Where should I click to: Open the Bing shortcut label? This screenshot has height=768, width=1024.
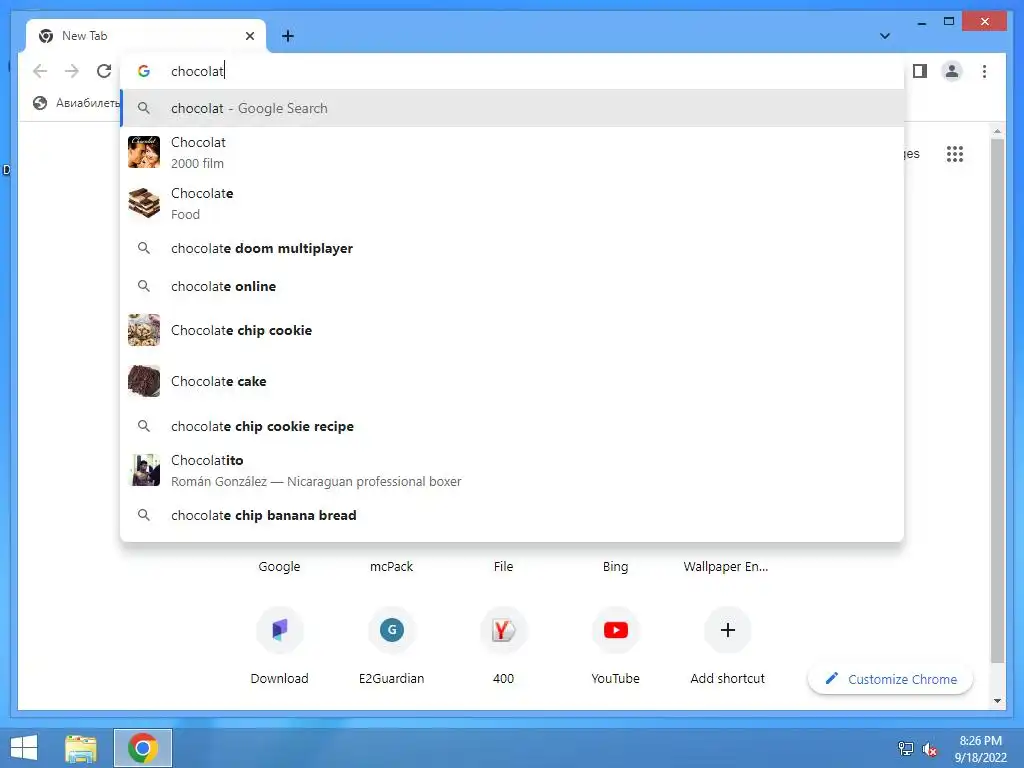pos(615,566)
